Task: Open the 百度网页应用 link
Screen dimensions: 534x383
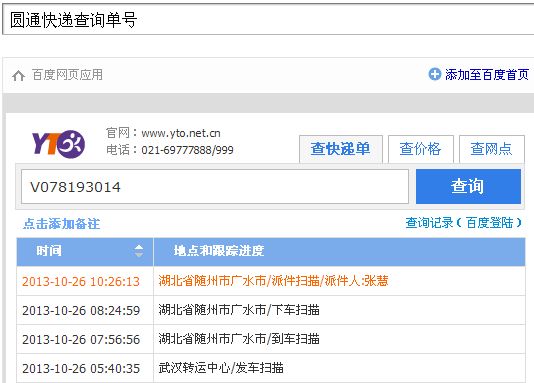Action: coord(67,75)
